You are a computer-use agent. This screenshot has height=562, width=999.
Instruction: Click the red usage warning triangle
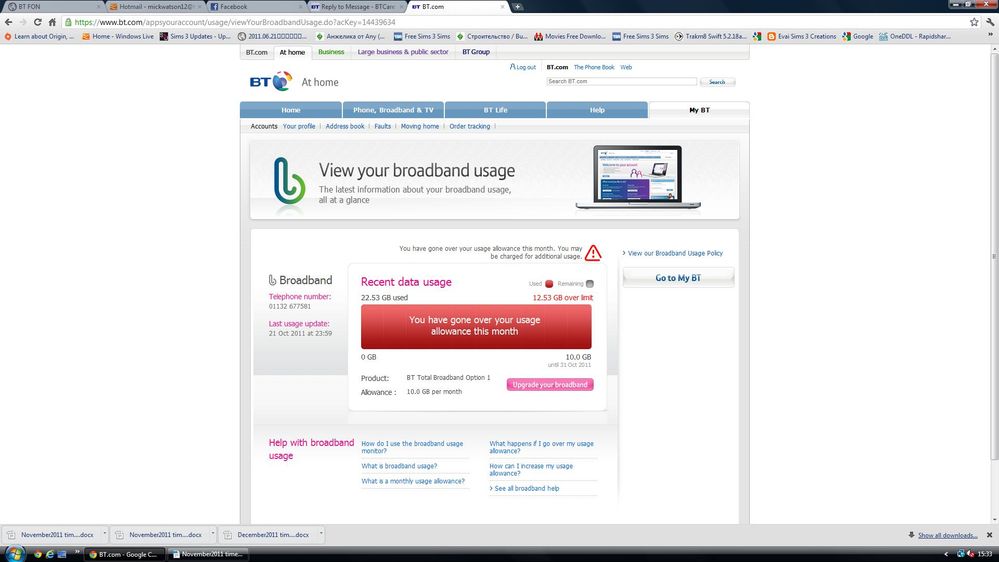593,253
